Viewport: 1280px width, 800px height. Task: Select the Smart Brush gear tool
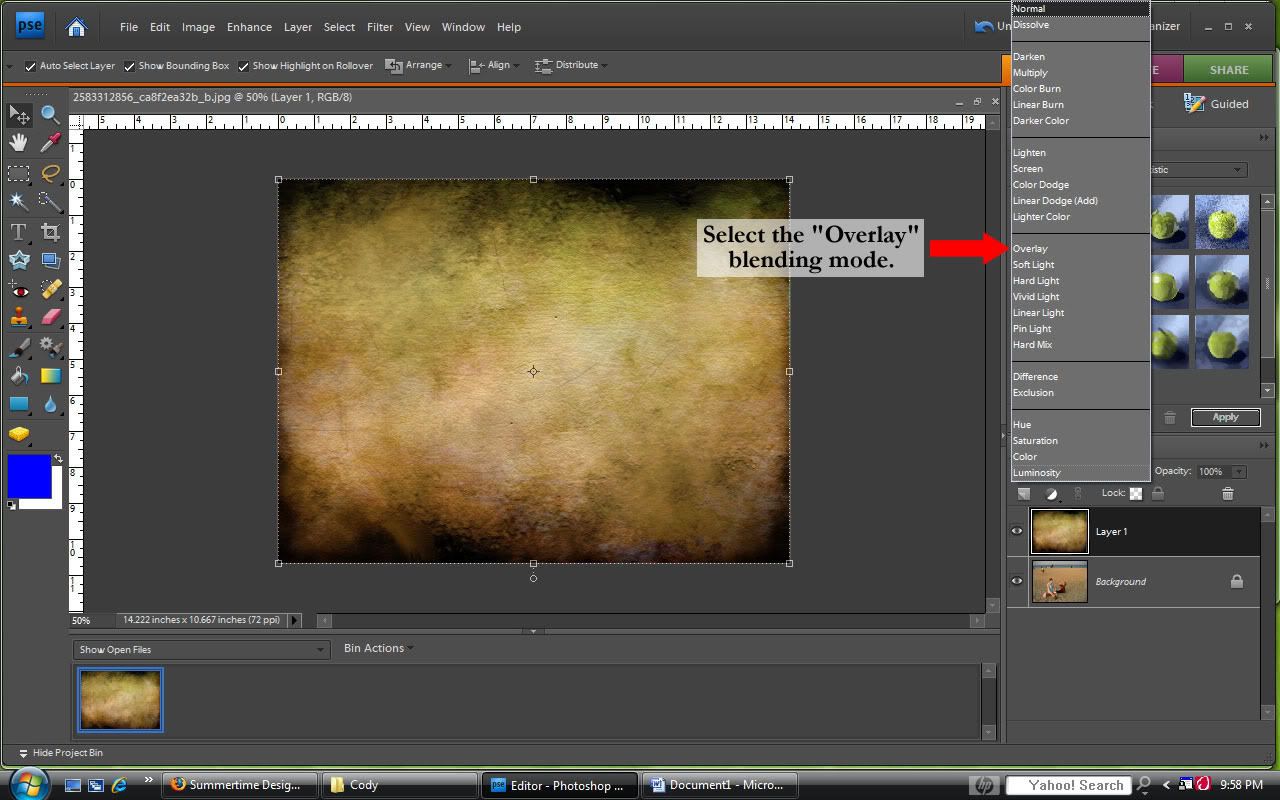pos(50,347)
